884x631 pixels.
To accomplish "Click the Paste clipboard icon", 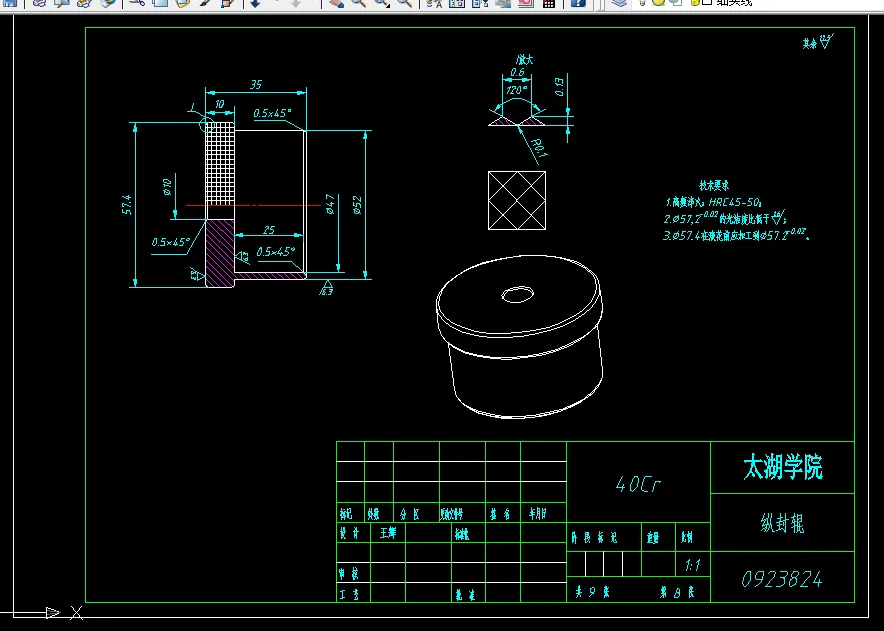I will [182, 3].
